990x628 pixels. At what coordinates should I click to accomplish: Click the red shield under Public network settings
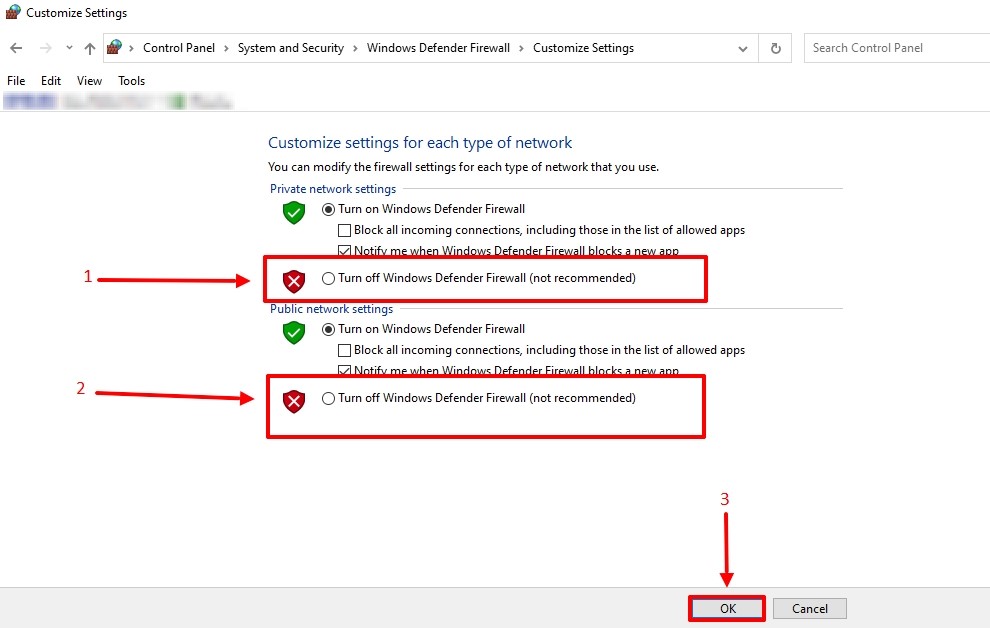click(x=294, y=401)
